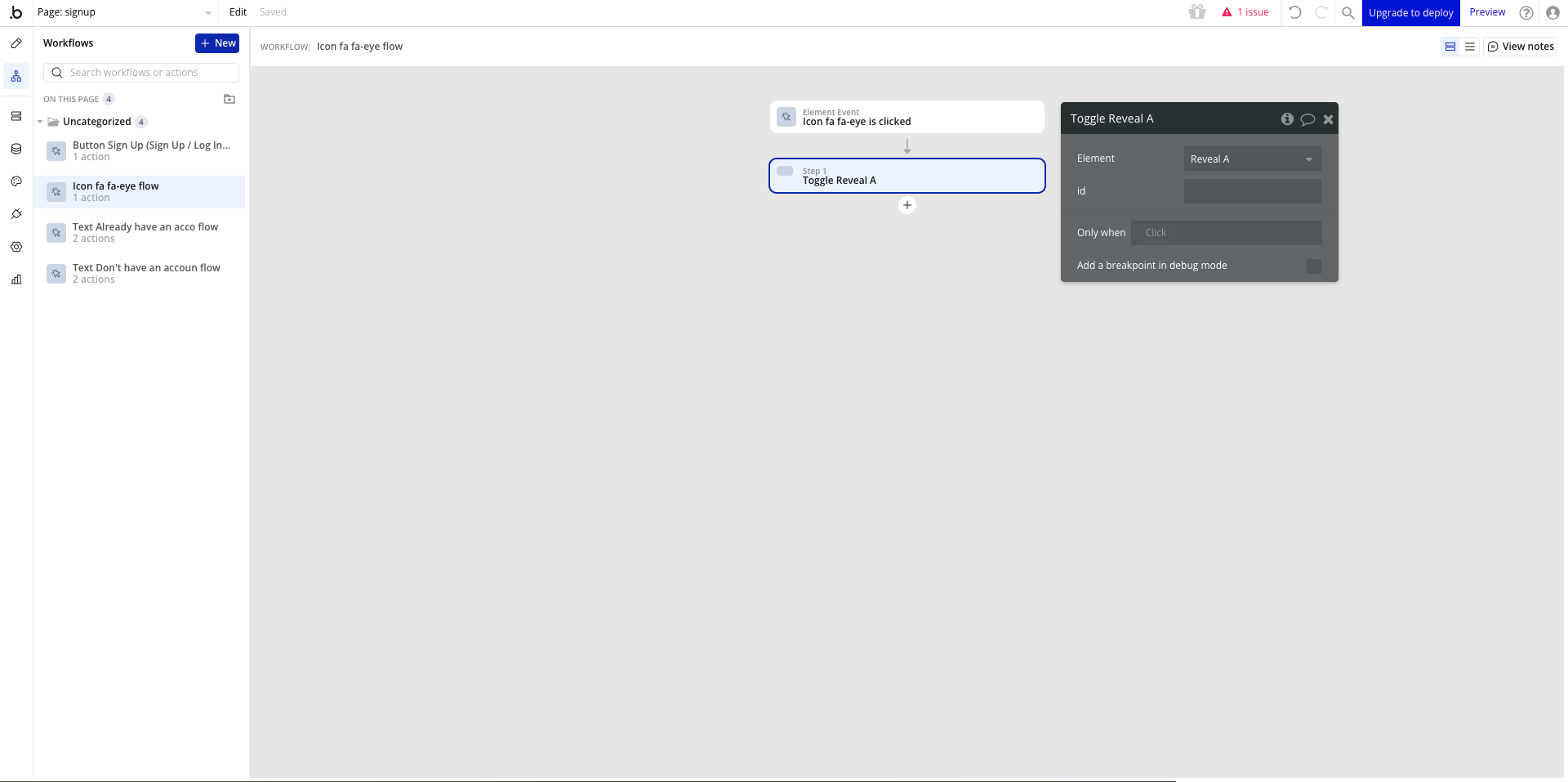Open the Plugins tab plug icon
The width and height of the screenshot is (1568, 782).
pyautogui.click(x=16, y=214)
